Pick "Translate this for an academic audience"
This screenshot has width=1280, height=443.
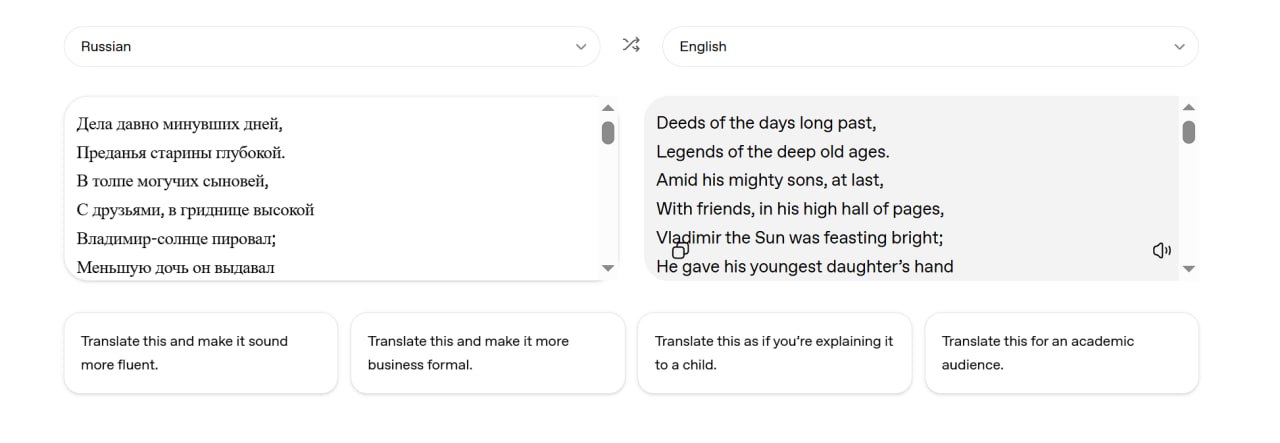(1061, 353)
